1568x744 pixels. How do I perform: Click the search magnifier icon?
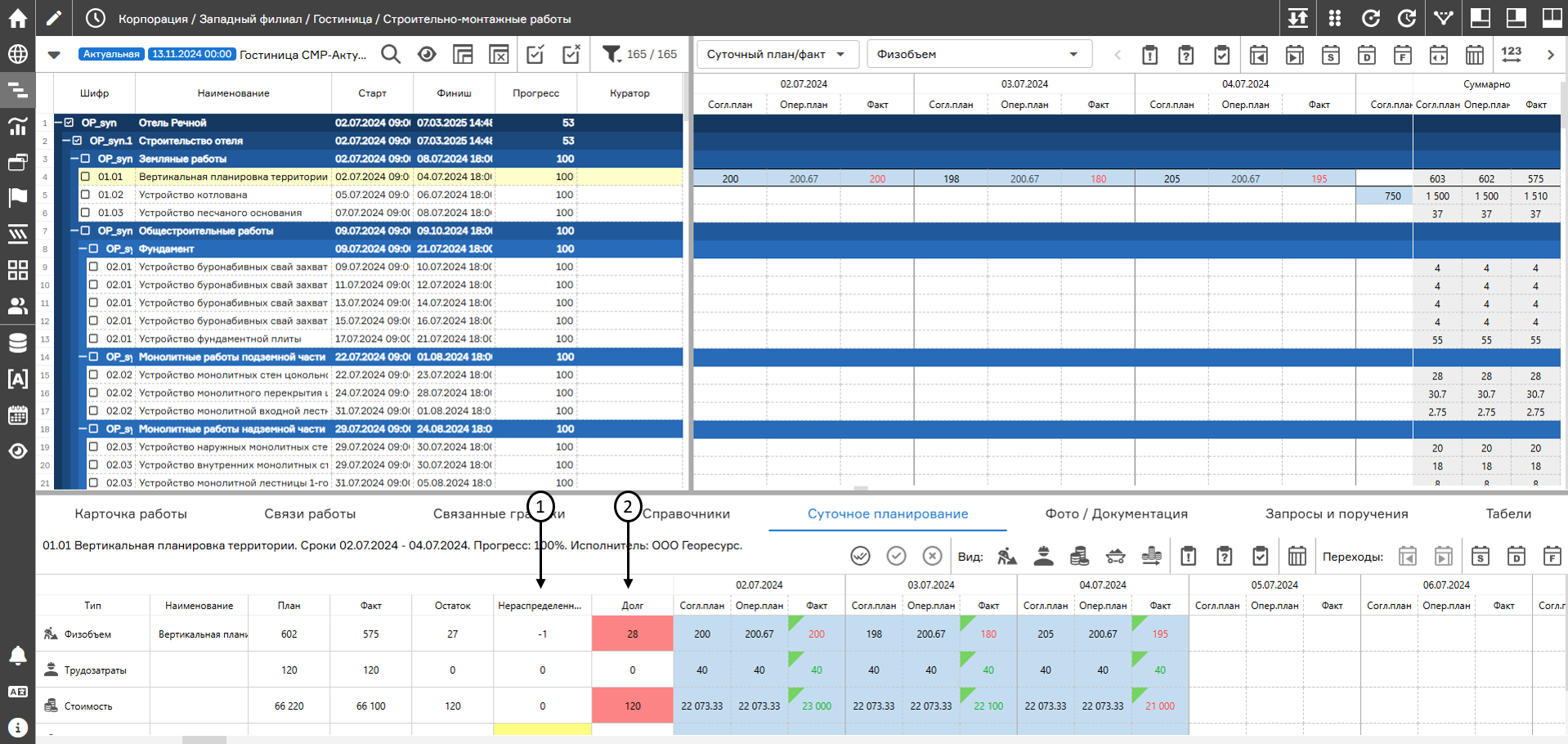tap(391, 54)
